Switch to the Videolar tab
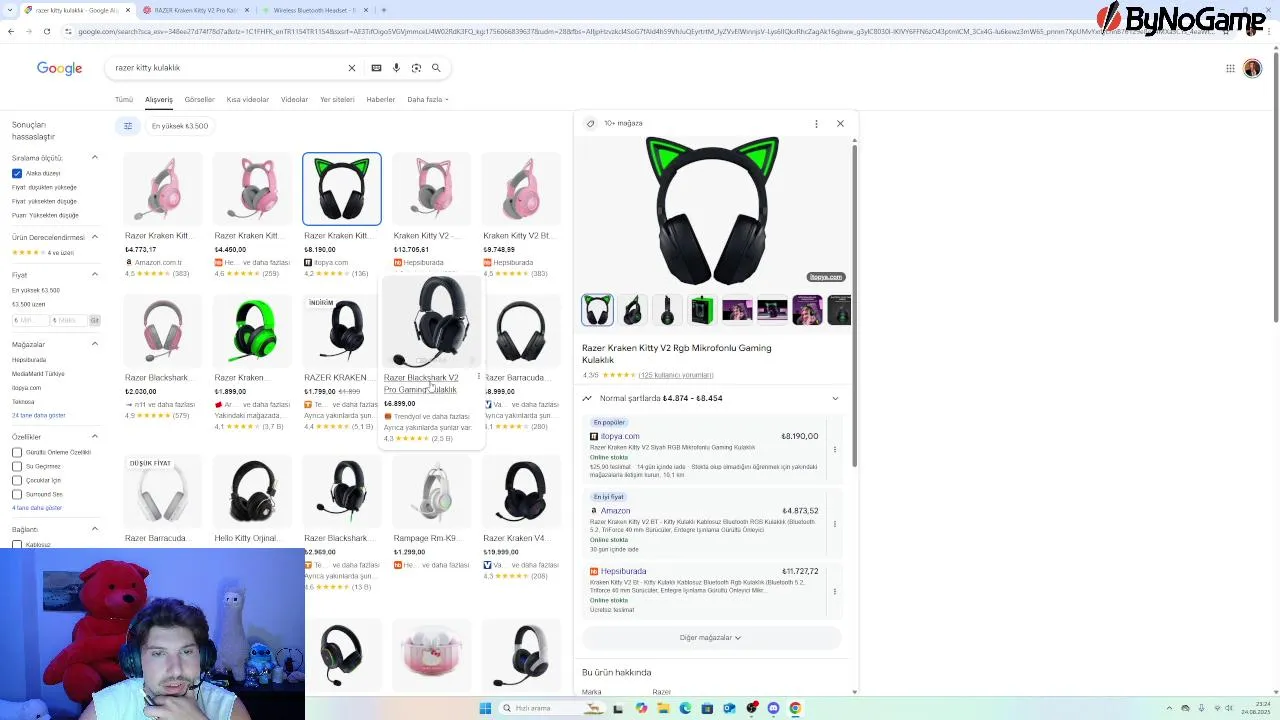The height and width of the screenshot is (720, 1280). pyautogui.click(x=294, y=100)
